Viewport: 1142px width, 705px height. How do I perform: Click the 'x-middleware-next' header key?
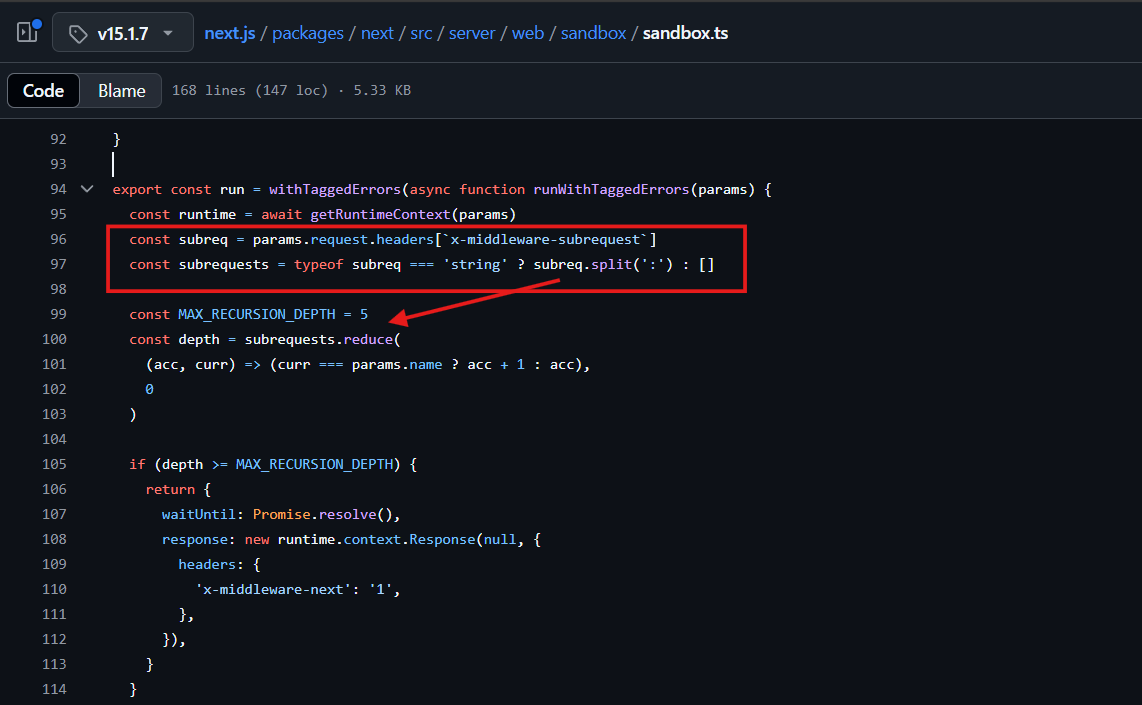[274, 589]
